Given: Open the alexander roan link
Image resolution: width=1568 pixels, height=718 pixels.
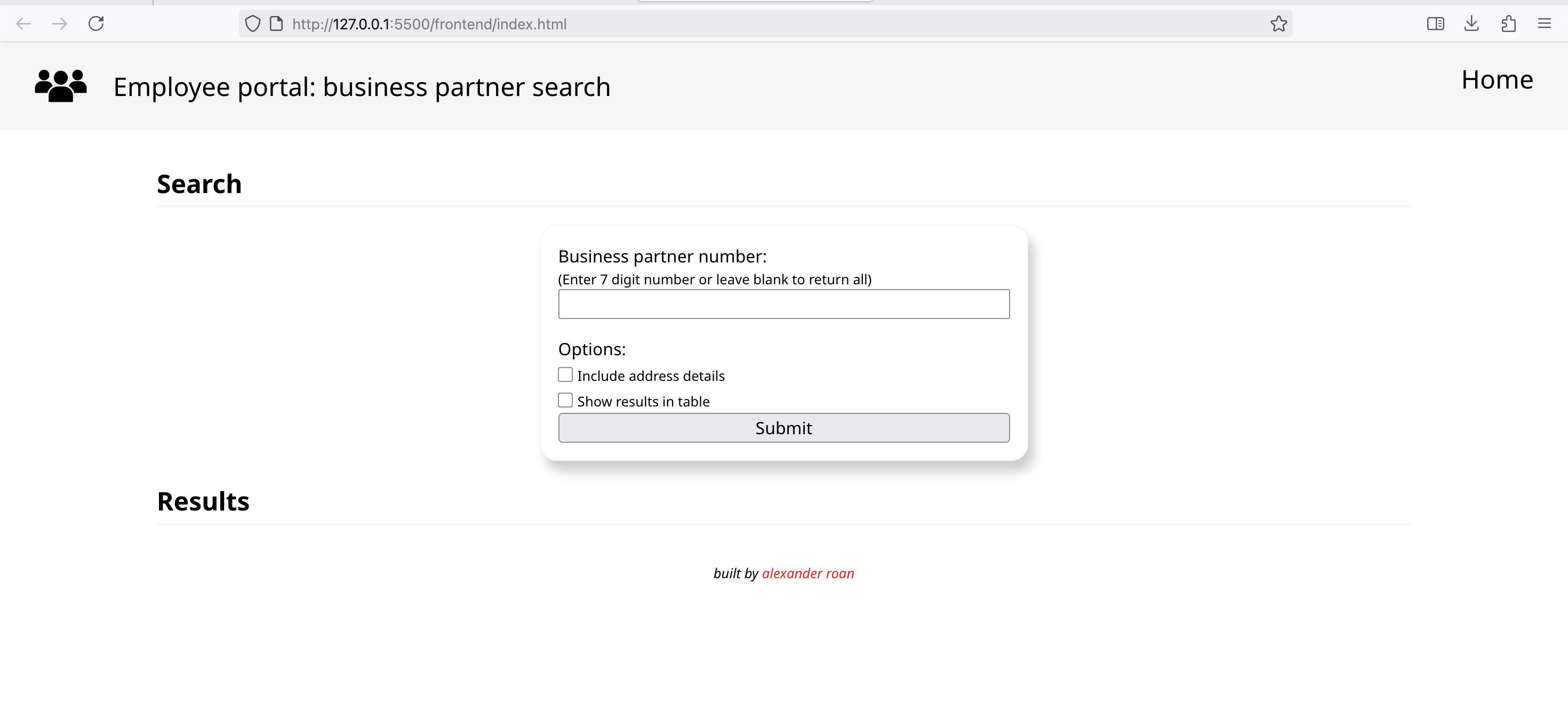Looking at the screenshot, I should [808, 573].
